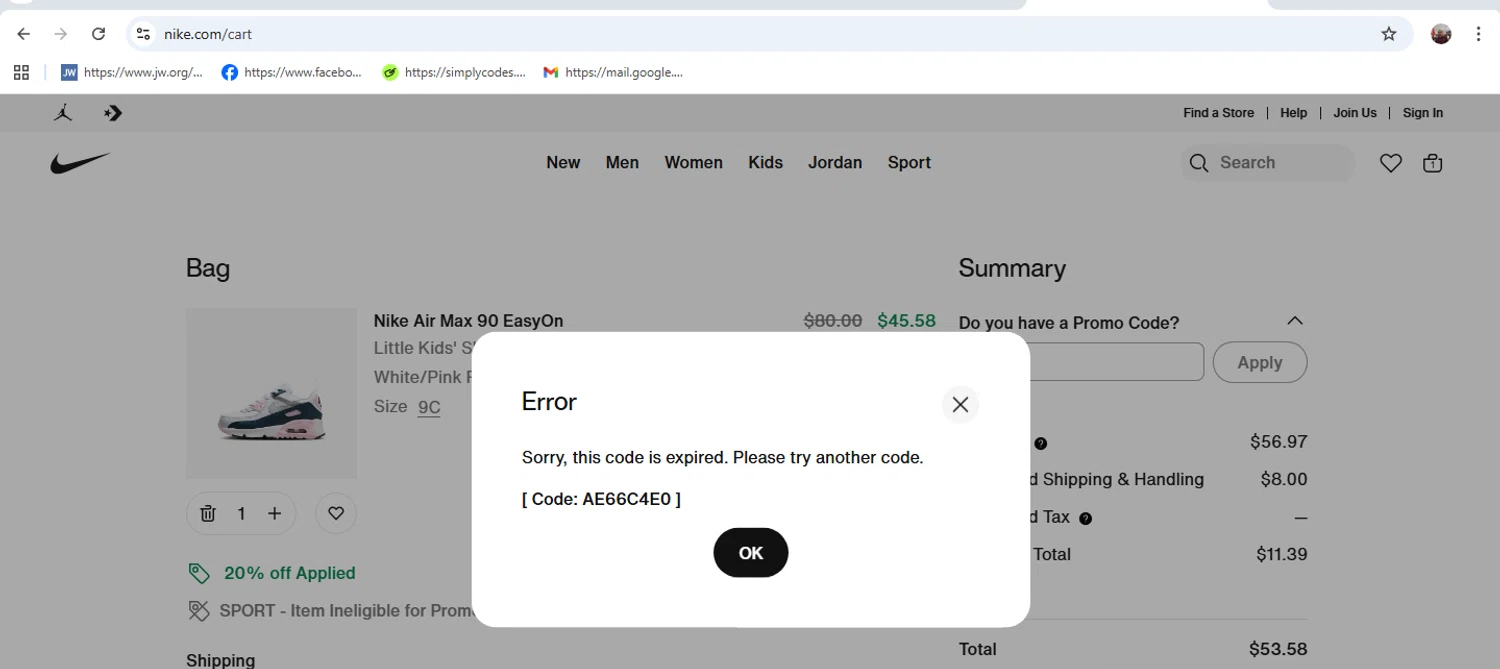Open the jw.org bookmark
This screenshot has width=1500, height=669.
point(132,72)
